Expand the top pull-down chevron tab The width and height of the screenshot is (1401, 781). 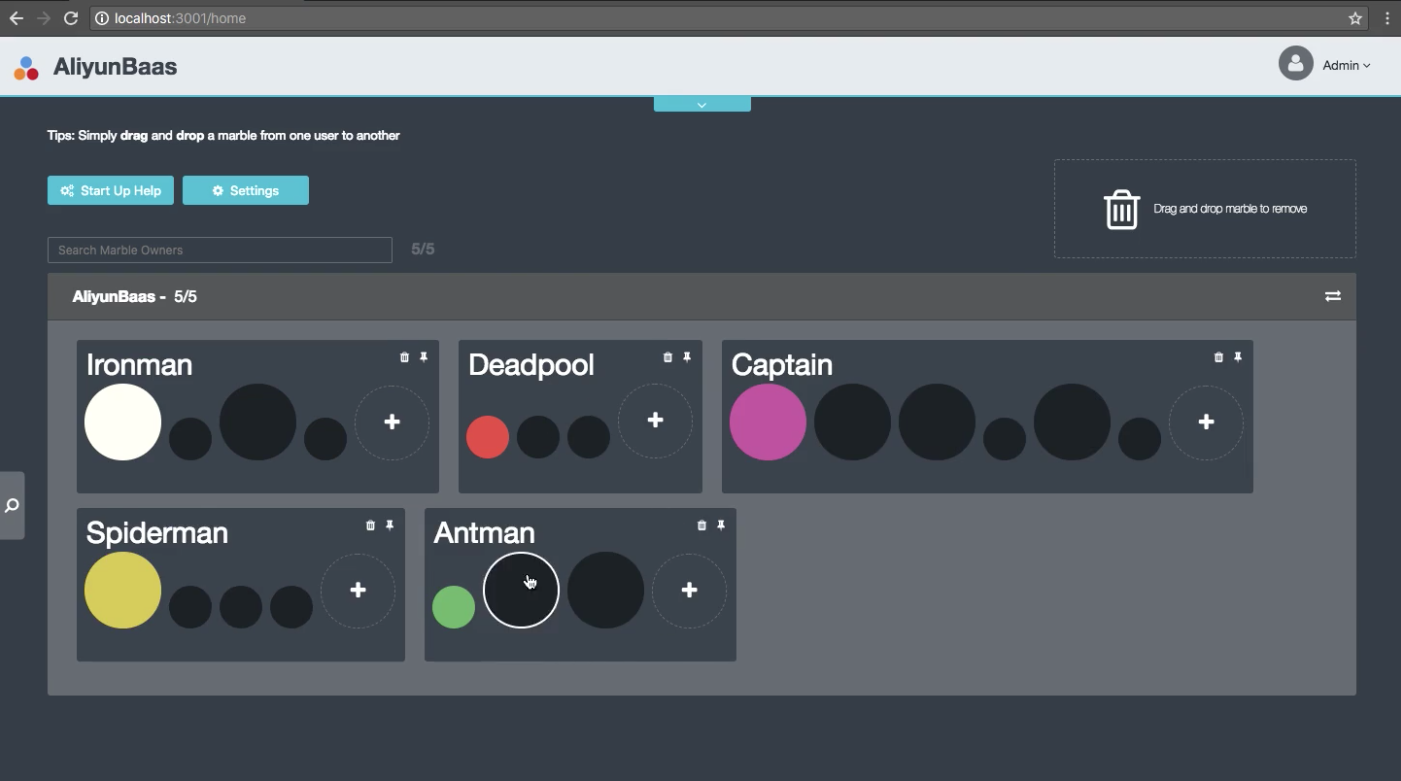pos(702,104)
